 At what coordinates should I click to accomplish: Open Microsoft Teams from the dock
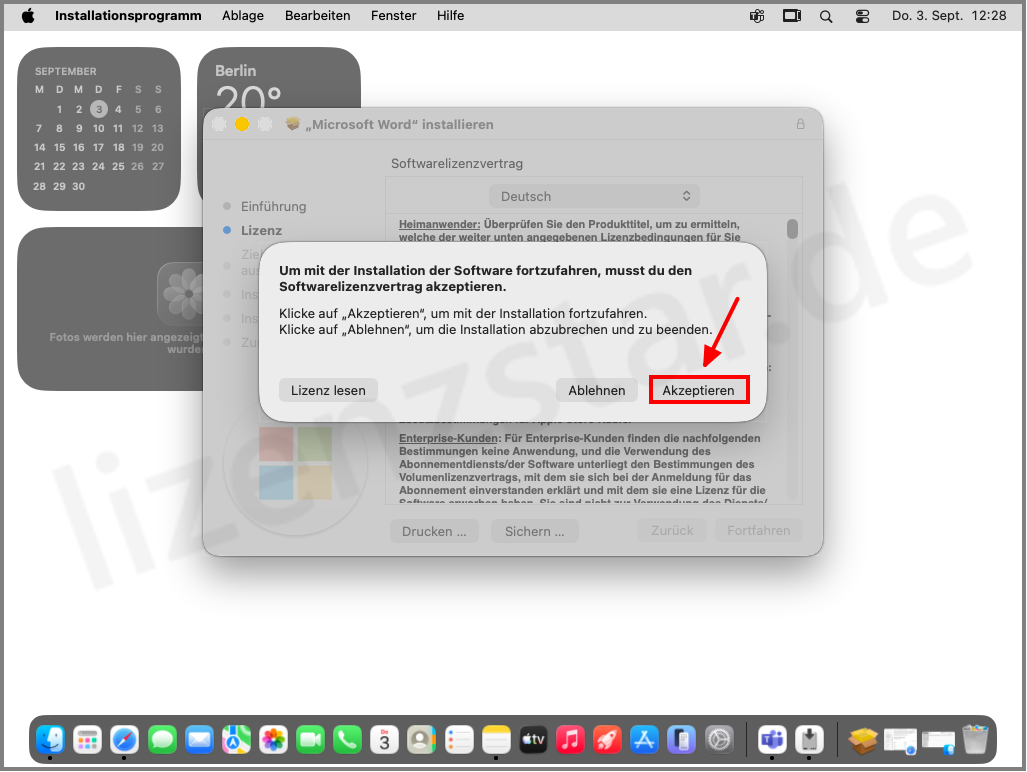[x=772, y=740]
